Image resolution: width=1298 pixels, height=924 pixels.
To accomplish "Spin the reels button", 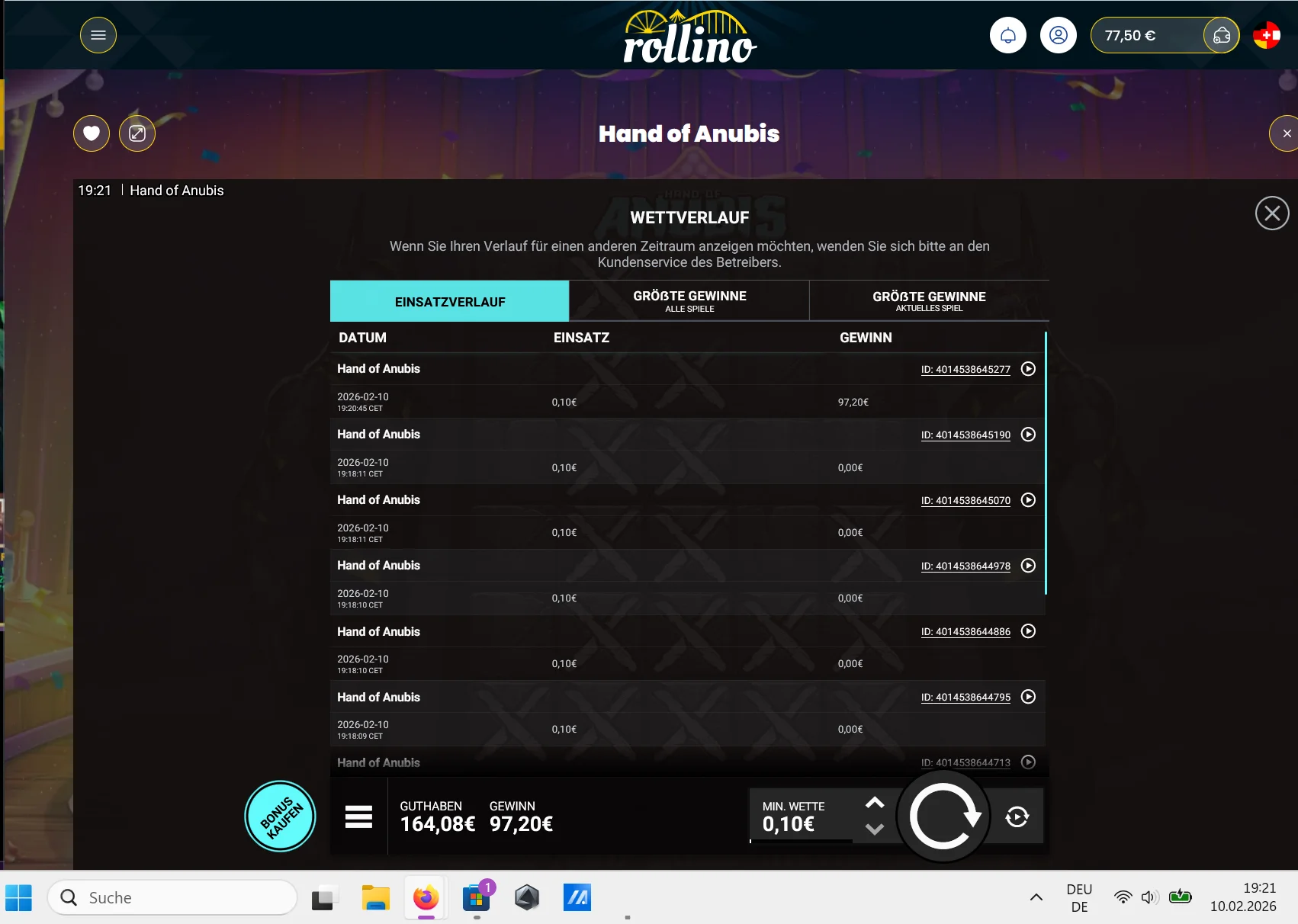I will (x=943, y=817).
